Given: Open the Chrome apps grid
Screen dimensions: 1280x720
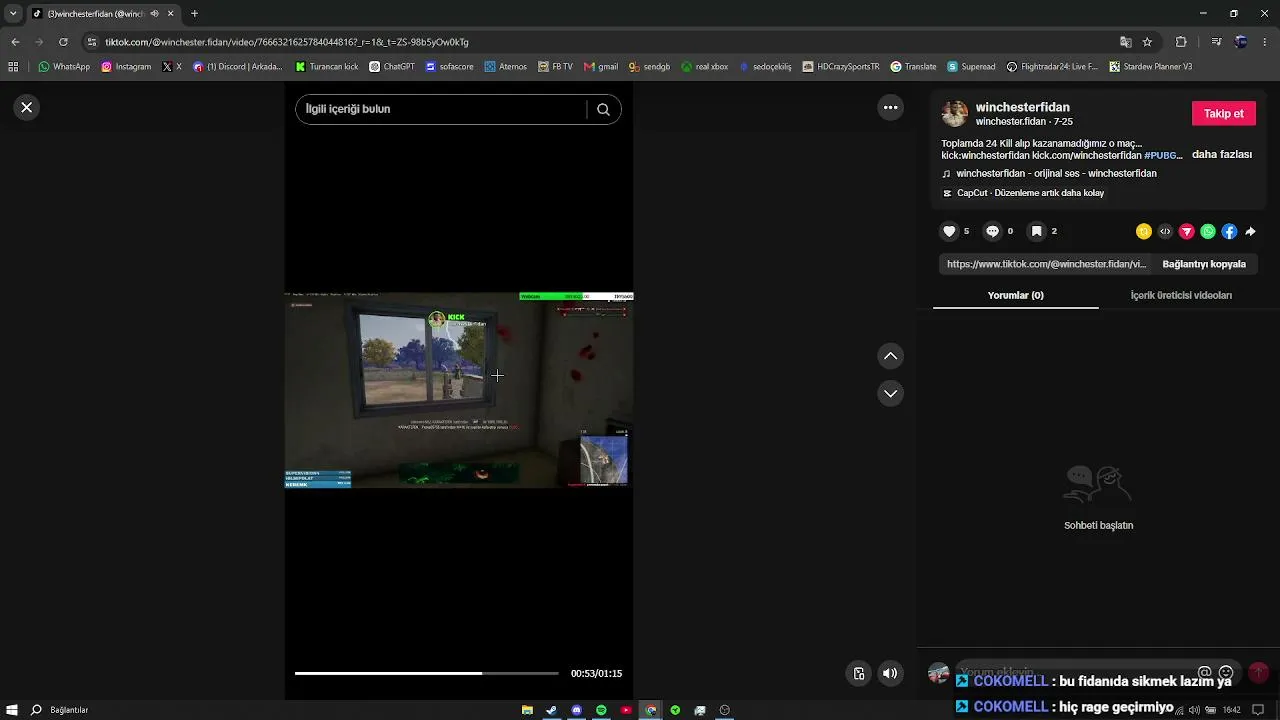Looking at the screenshot, I should pyautogui.click(x=13, y=67).
